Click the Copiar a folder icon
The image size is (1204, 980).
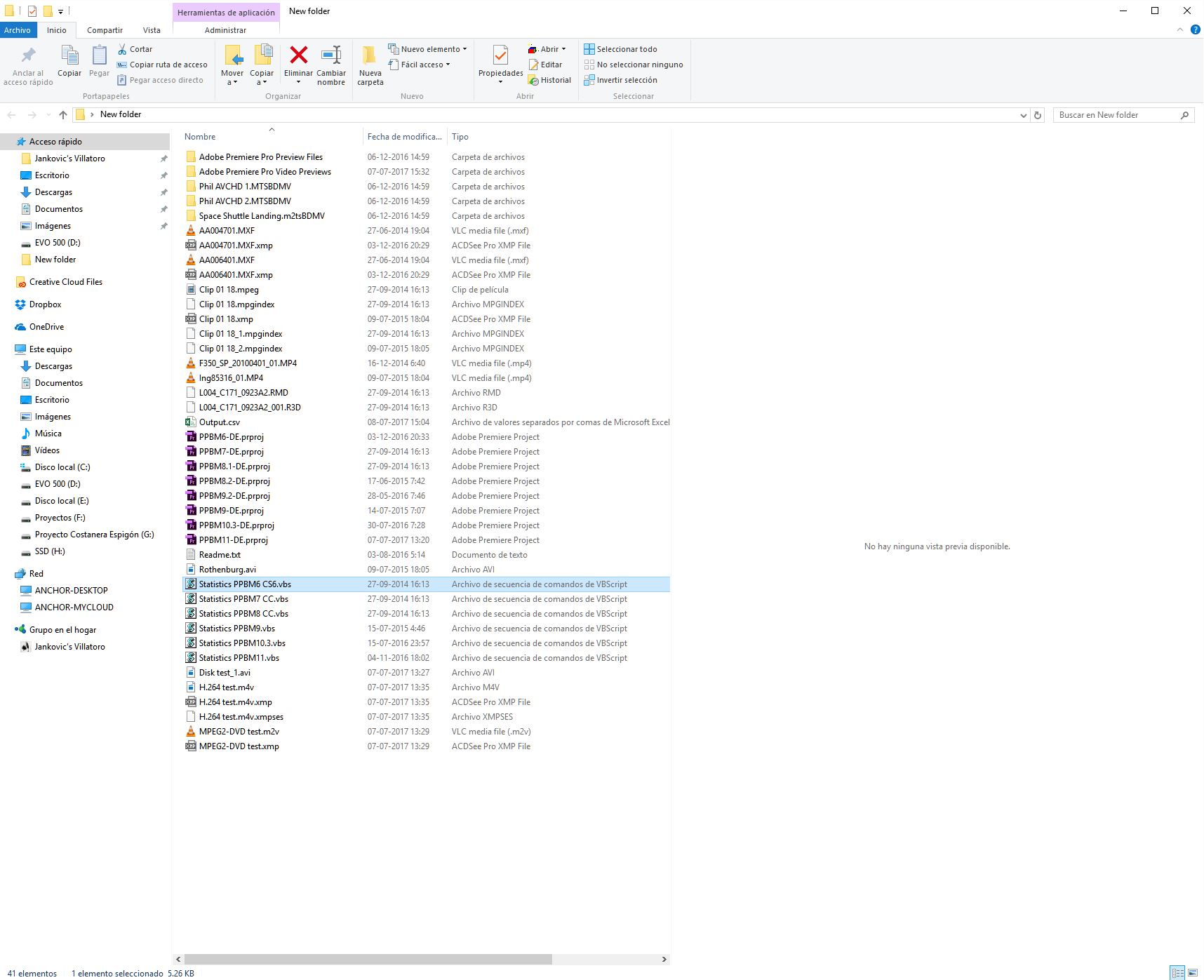coord(262,55)
